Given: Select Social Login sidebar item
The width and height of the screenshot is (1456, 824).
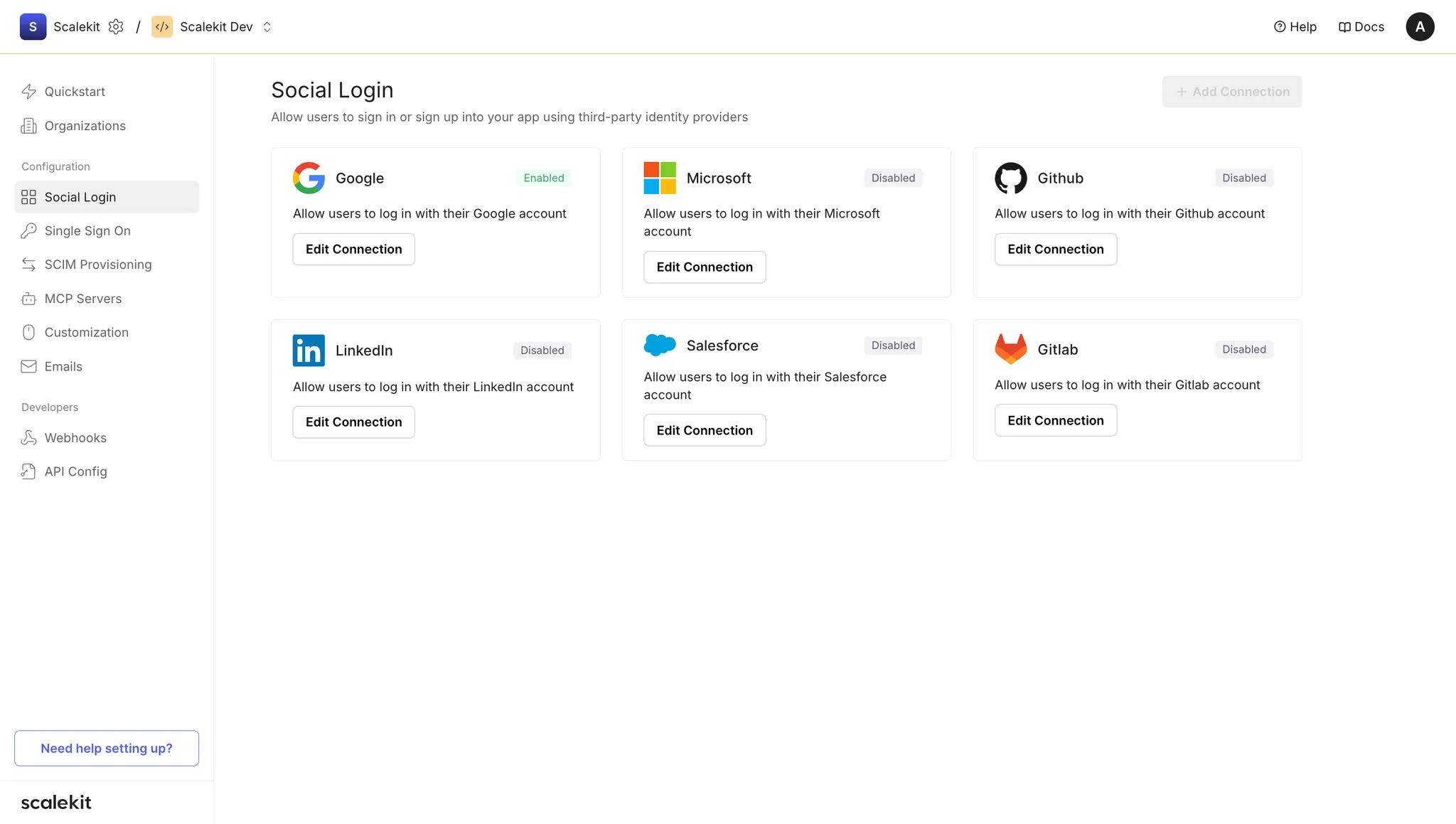Looking at the screenshot, I should [x=107, y=197].
